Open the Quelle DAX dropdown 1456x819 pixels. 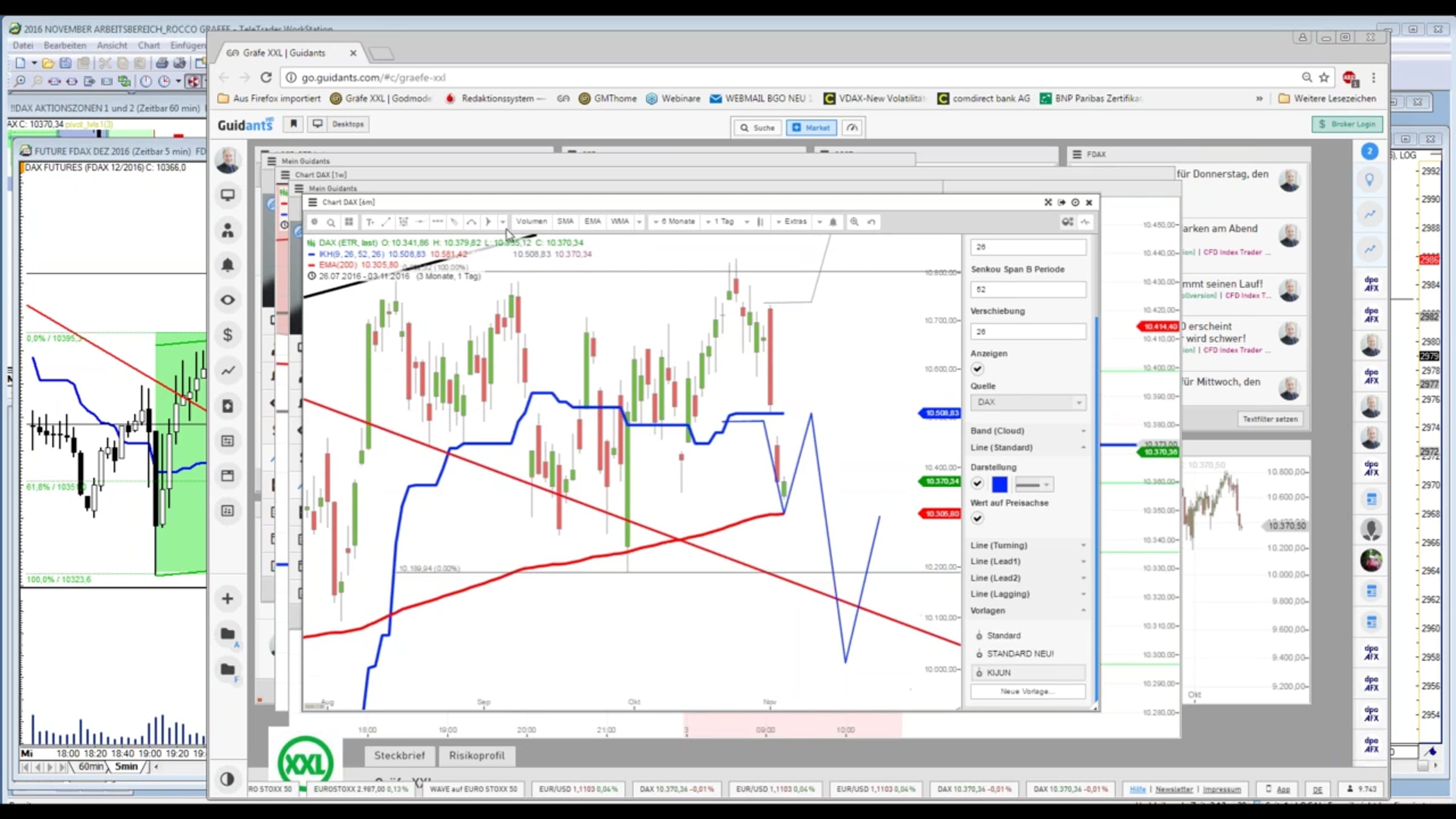[x=1028, y=402]
